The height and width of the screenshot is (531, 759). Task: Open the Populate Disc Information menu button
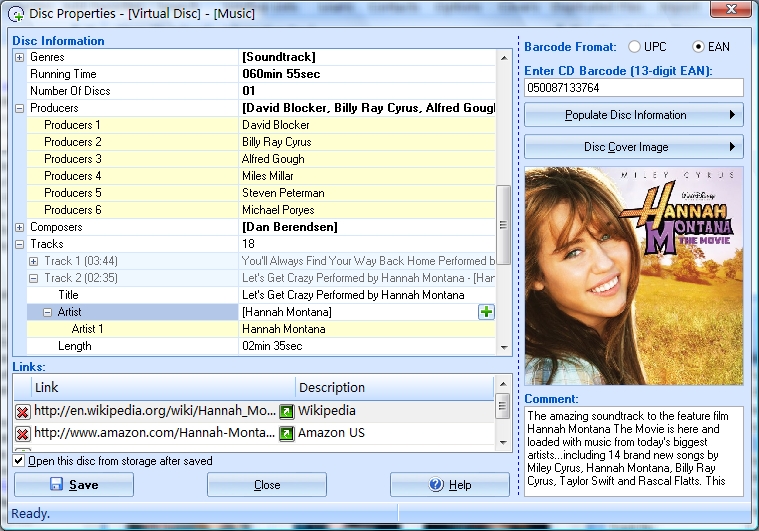634,115
